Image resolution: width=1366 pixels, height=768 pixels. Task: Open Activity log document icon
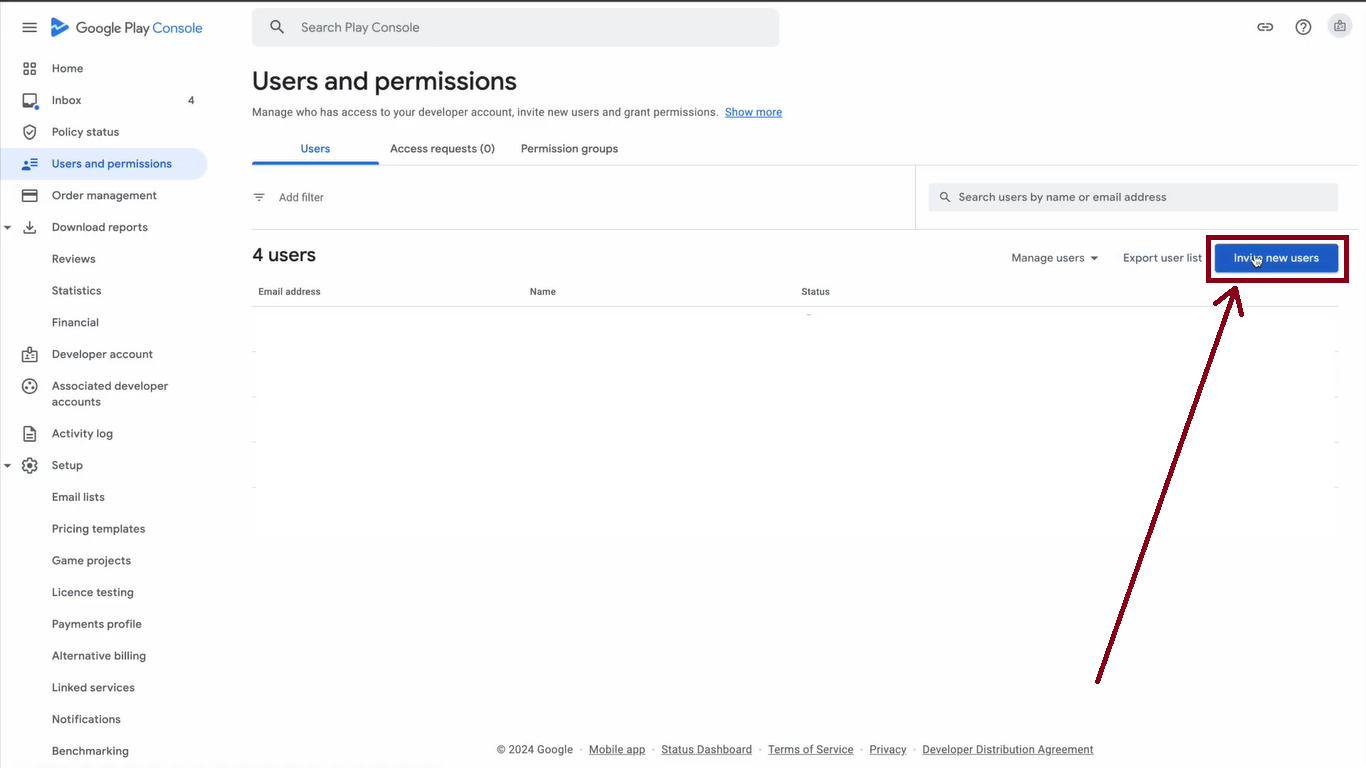tap(30, 434)
